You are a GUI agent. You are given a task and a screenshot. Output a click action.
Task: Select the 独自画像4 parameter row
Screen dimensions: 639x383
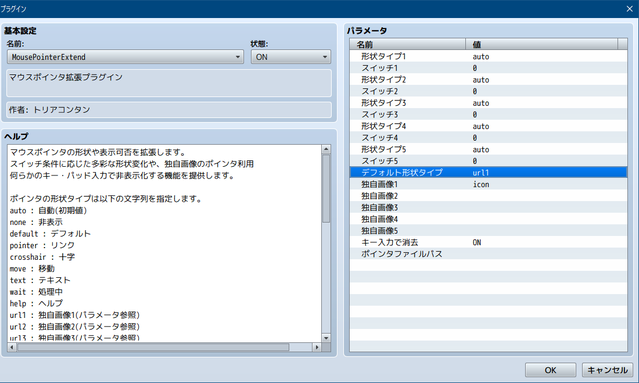click(x=488, y=219)
